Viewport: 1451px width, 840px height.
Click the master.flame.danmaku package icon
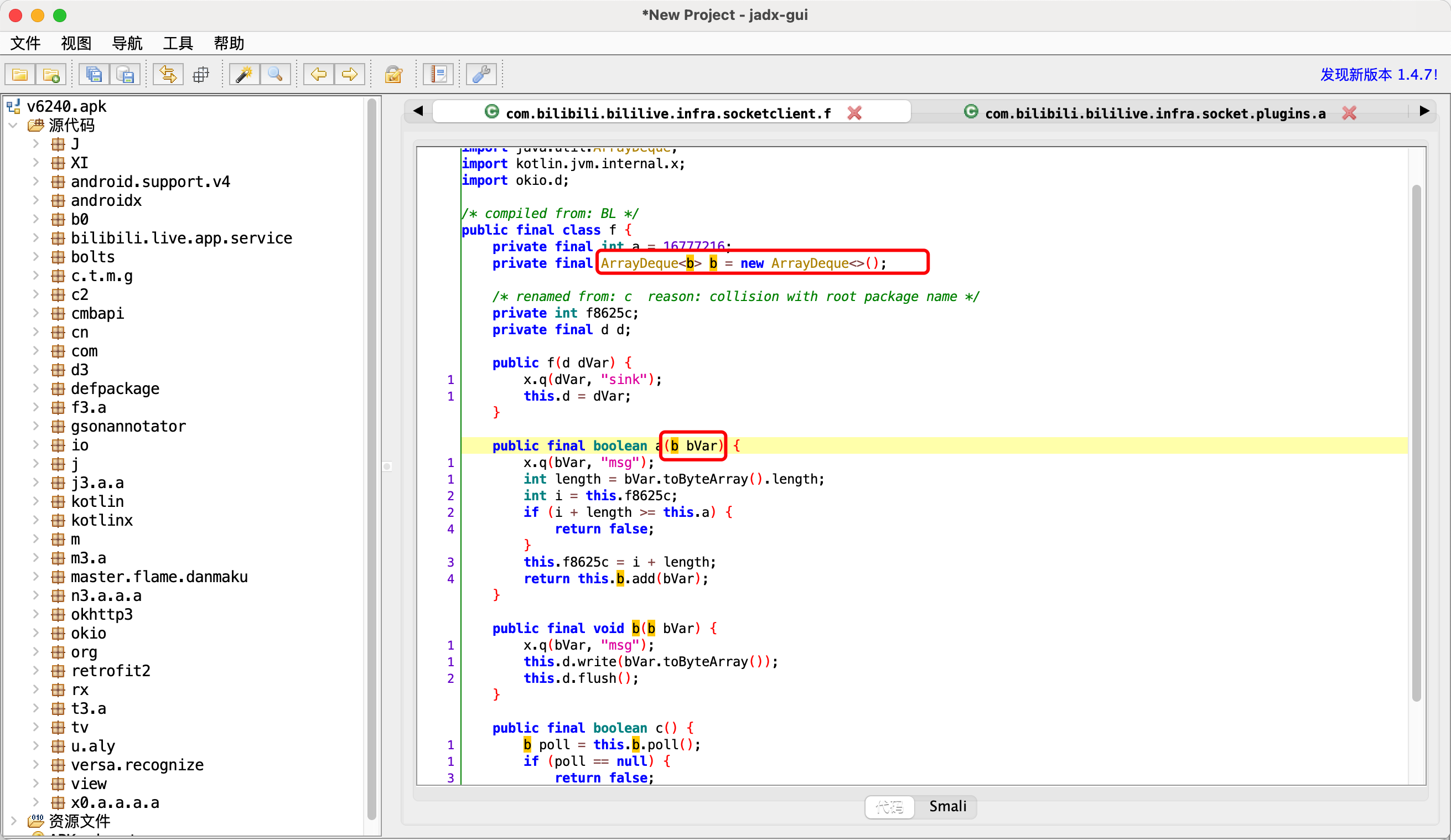point(58,577)
